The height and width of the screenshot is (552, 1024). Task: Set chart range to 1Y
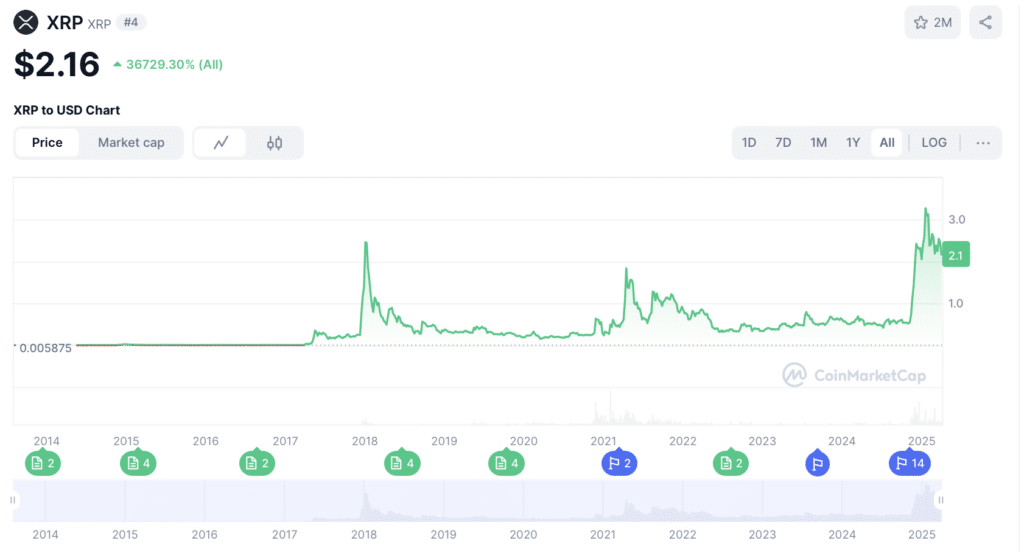tap(853, 142)
